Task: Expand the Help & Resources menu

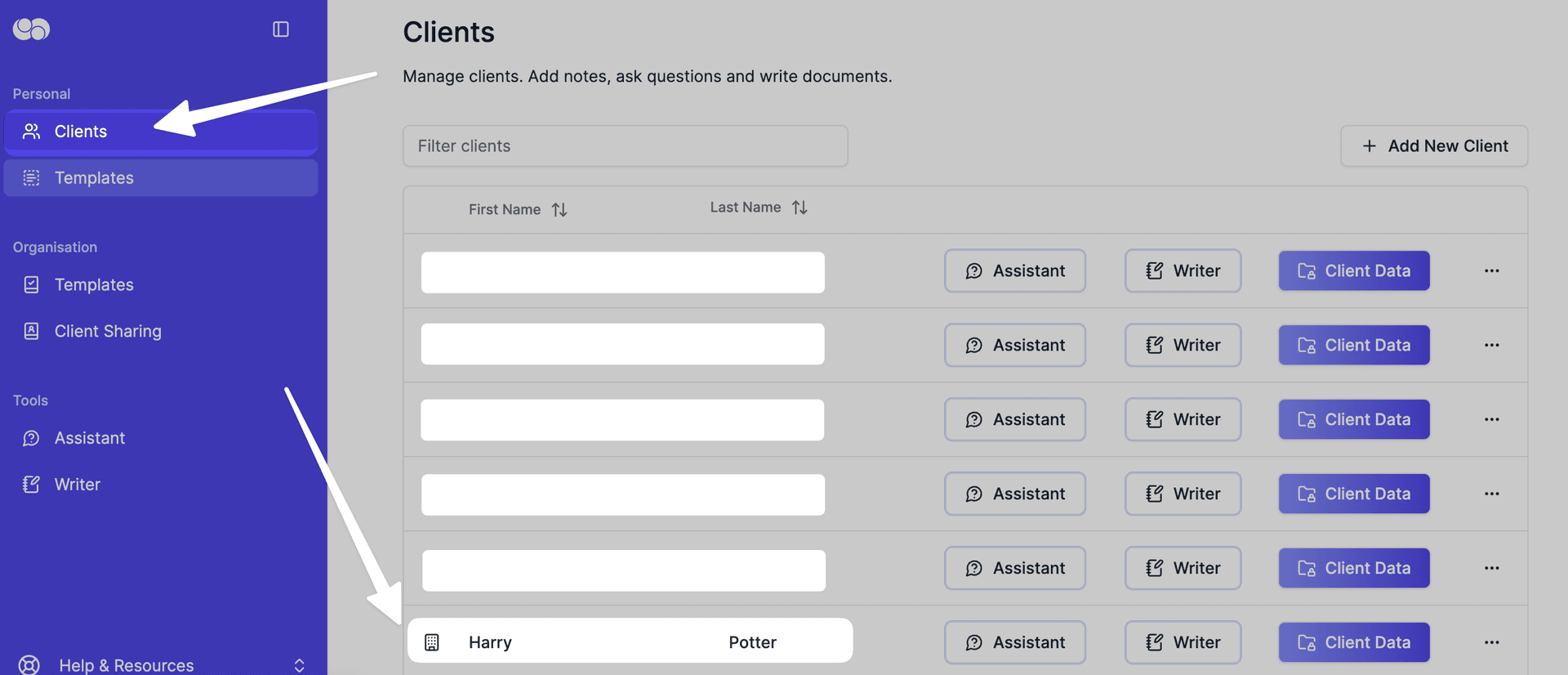Action: click(x=161, y=665)
